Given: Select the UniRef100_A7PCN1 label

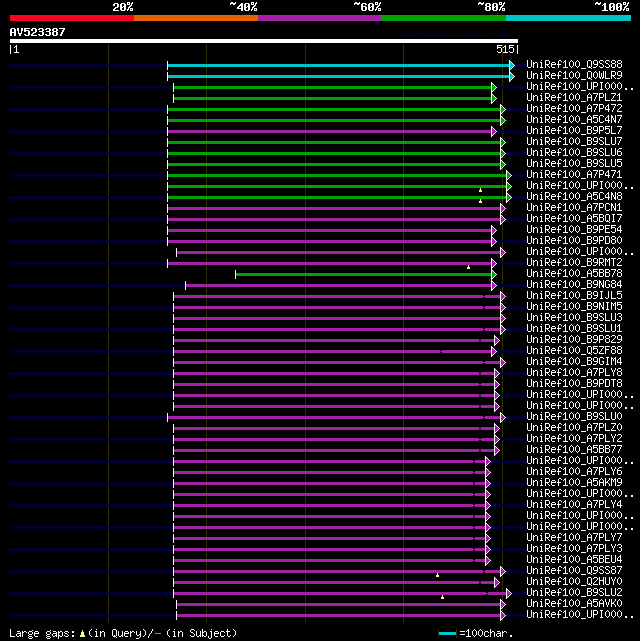Looking at the screenshot, I should point(574,207).
